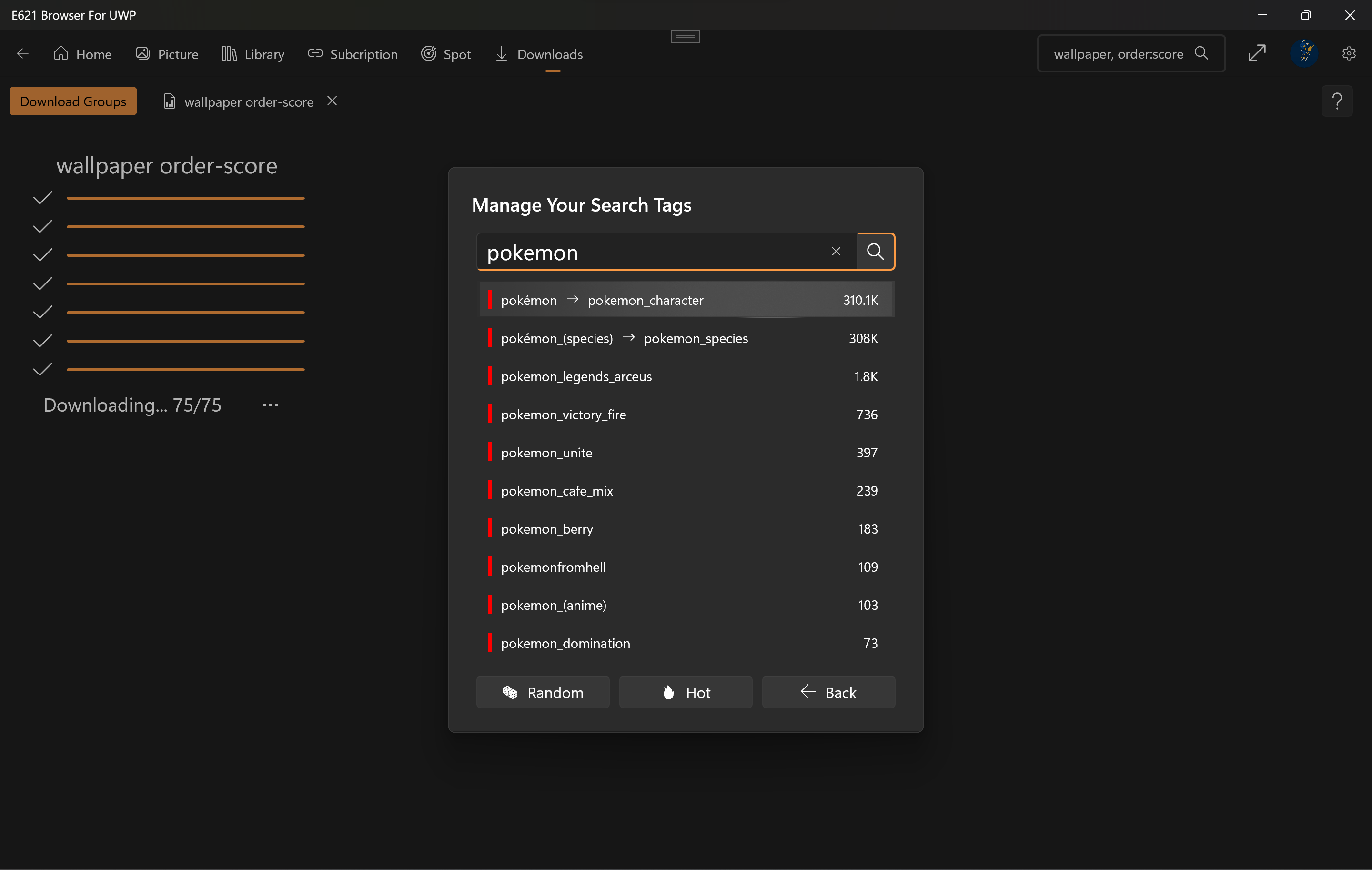Go to the Spot tab
The image size is (1372, 870).
446,54
